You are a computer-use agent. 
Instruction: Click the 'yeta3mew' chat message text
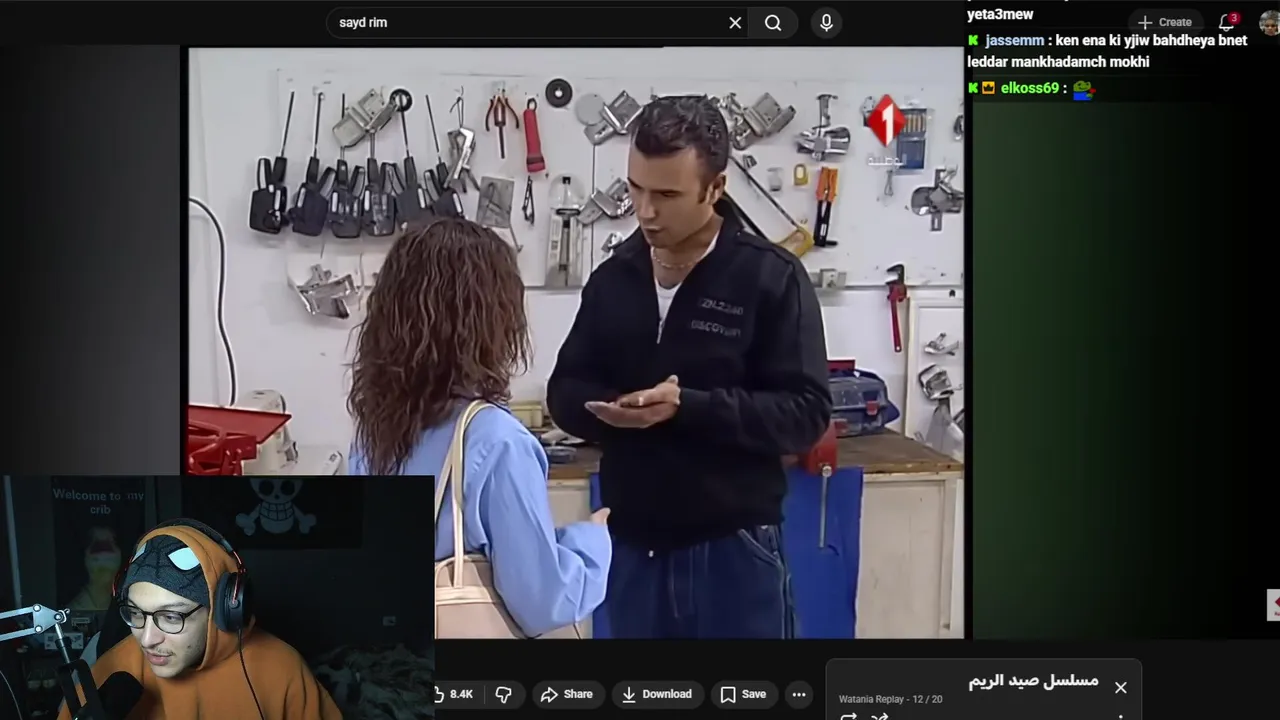[x=1000, y=14]
